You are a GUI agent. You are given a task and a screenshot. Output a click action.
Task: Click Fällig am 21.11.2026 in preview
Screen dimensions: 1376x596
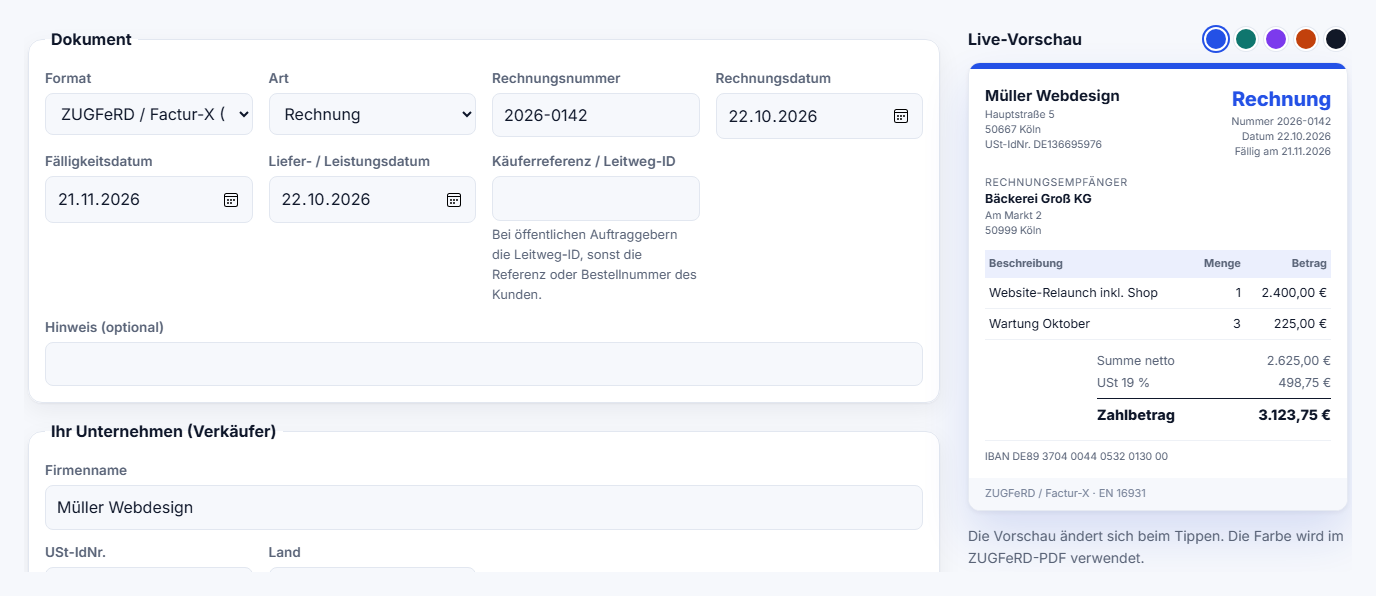[1283, 151]
